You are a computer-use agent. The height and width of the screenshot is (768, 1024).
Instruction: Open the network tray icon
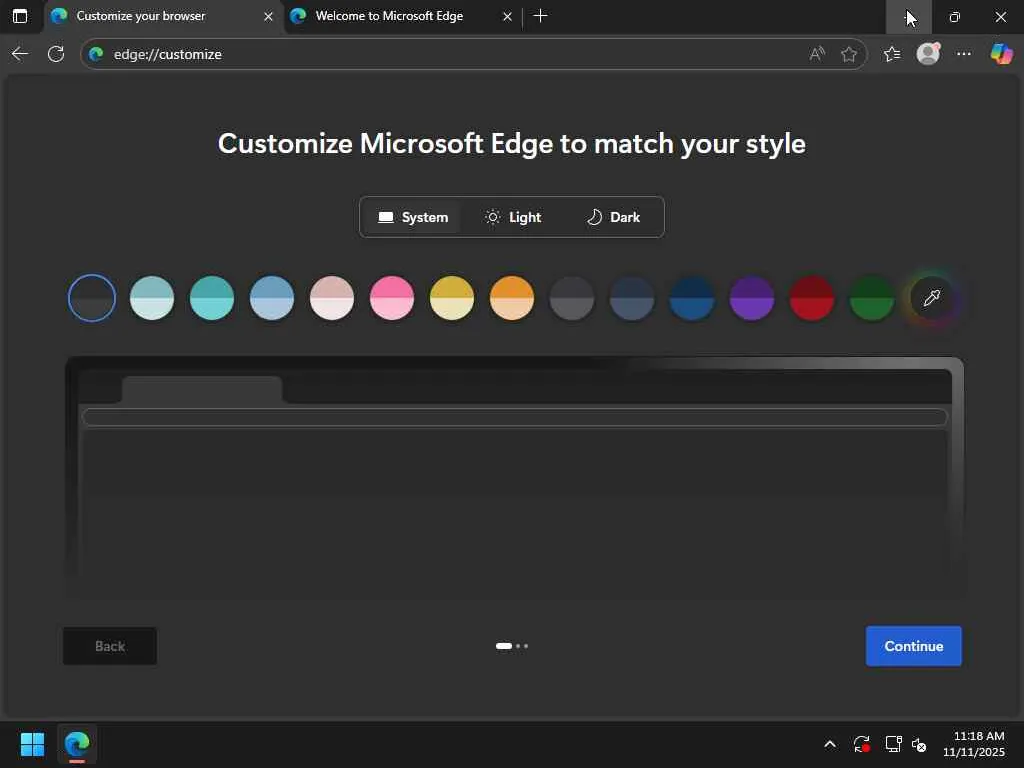[893, 744]
